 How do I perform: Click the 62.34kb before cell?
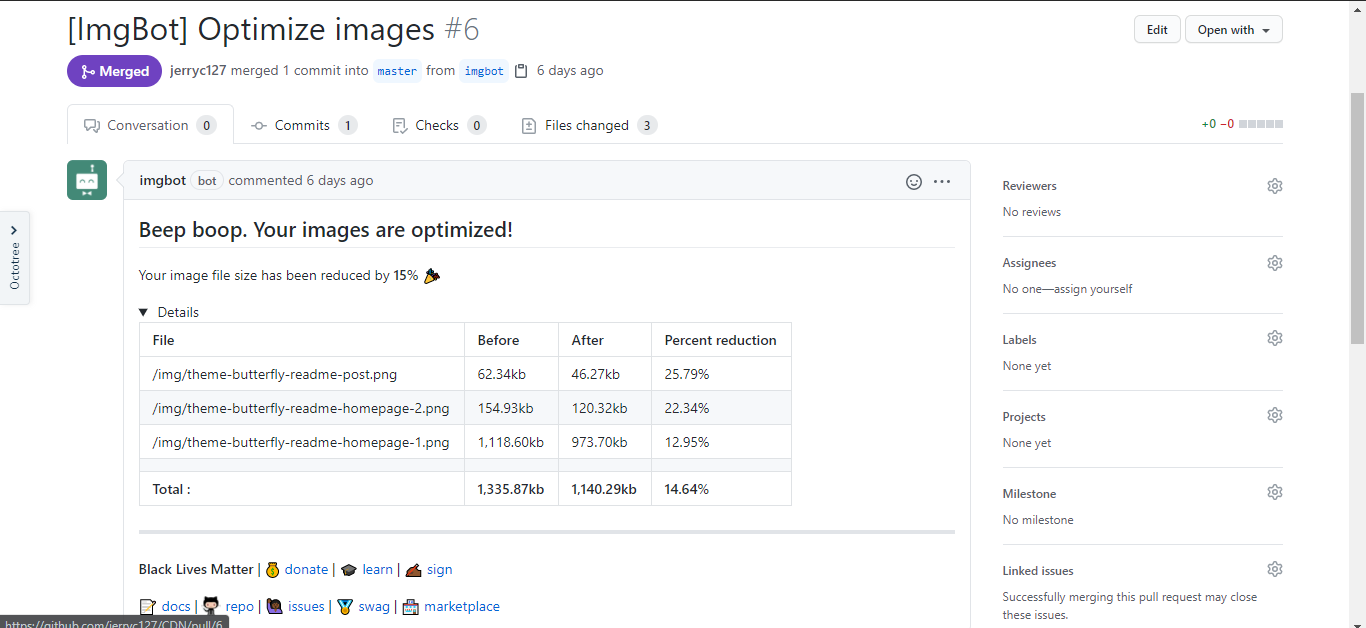coord(512,374)
